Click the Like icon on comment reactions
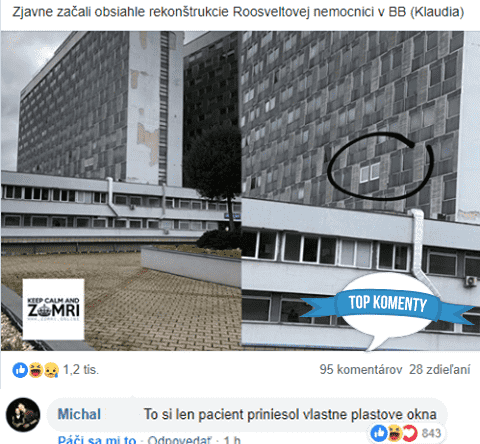The width and height of the screenshot is (480, 444). pyautogui.click(x=379, y=433)
